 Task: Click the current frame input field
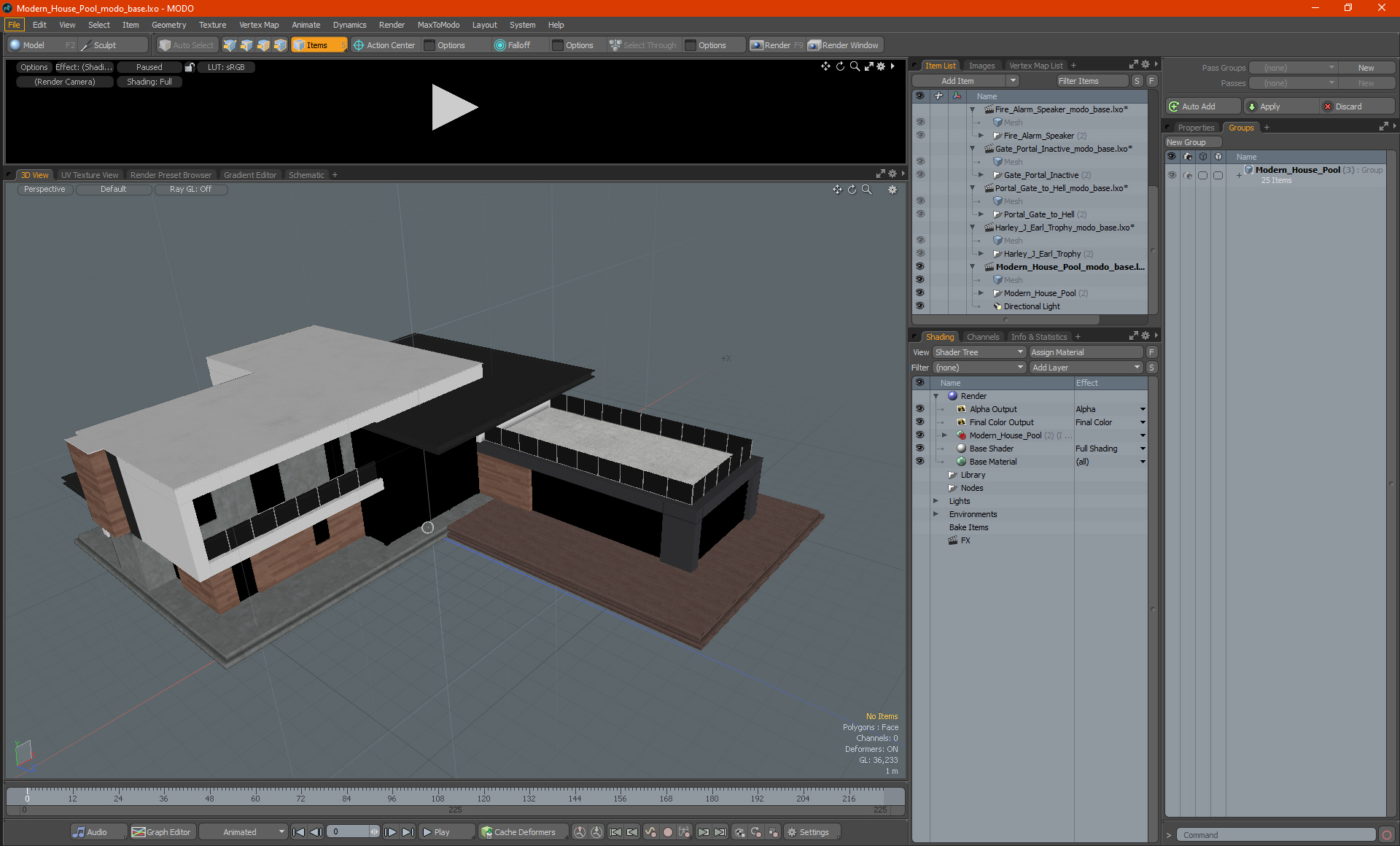click(349, 832)
